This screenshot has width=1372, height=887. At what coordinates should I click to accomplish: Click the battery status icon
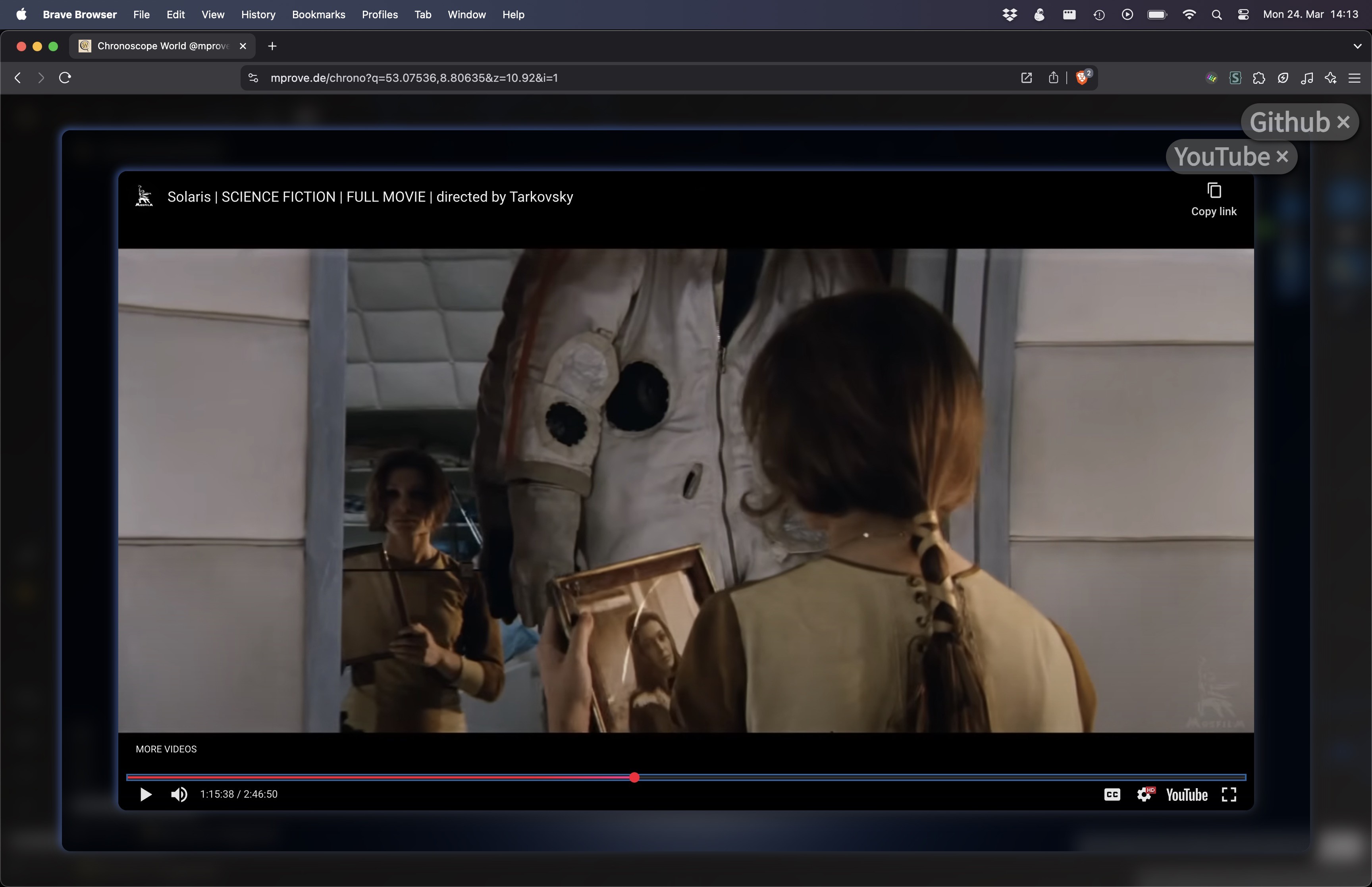pyautogui.click(x=1157, y=14)
